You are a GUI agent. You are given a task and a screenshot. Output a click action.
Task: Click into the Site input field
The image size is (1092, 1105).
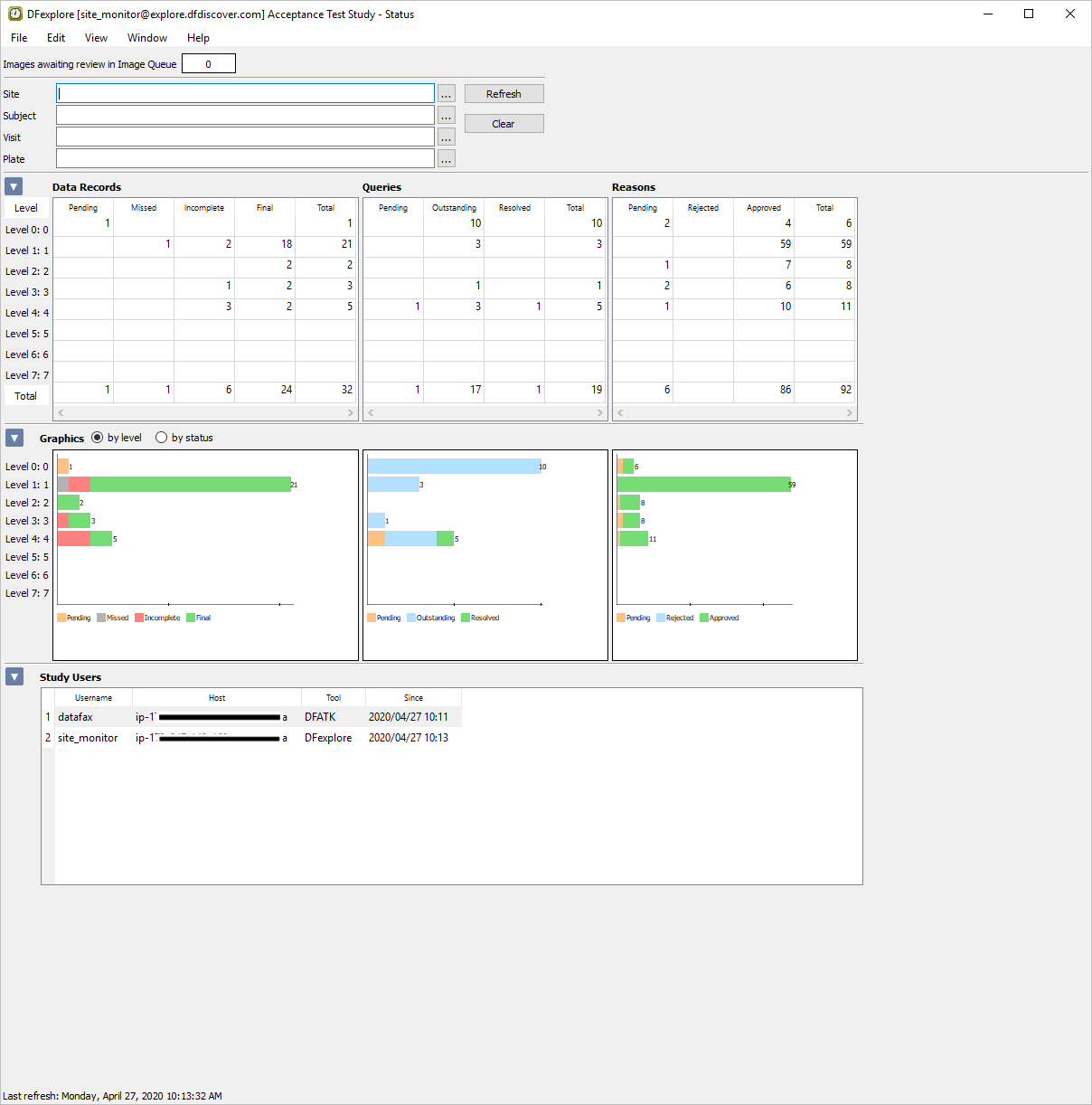pos(245,94)
